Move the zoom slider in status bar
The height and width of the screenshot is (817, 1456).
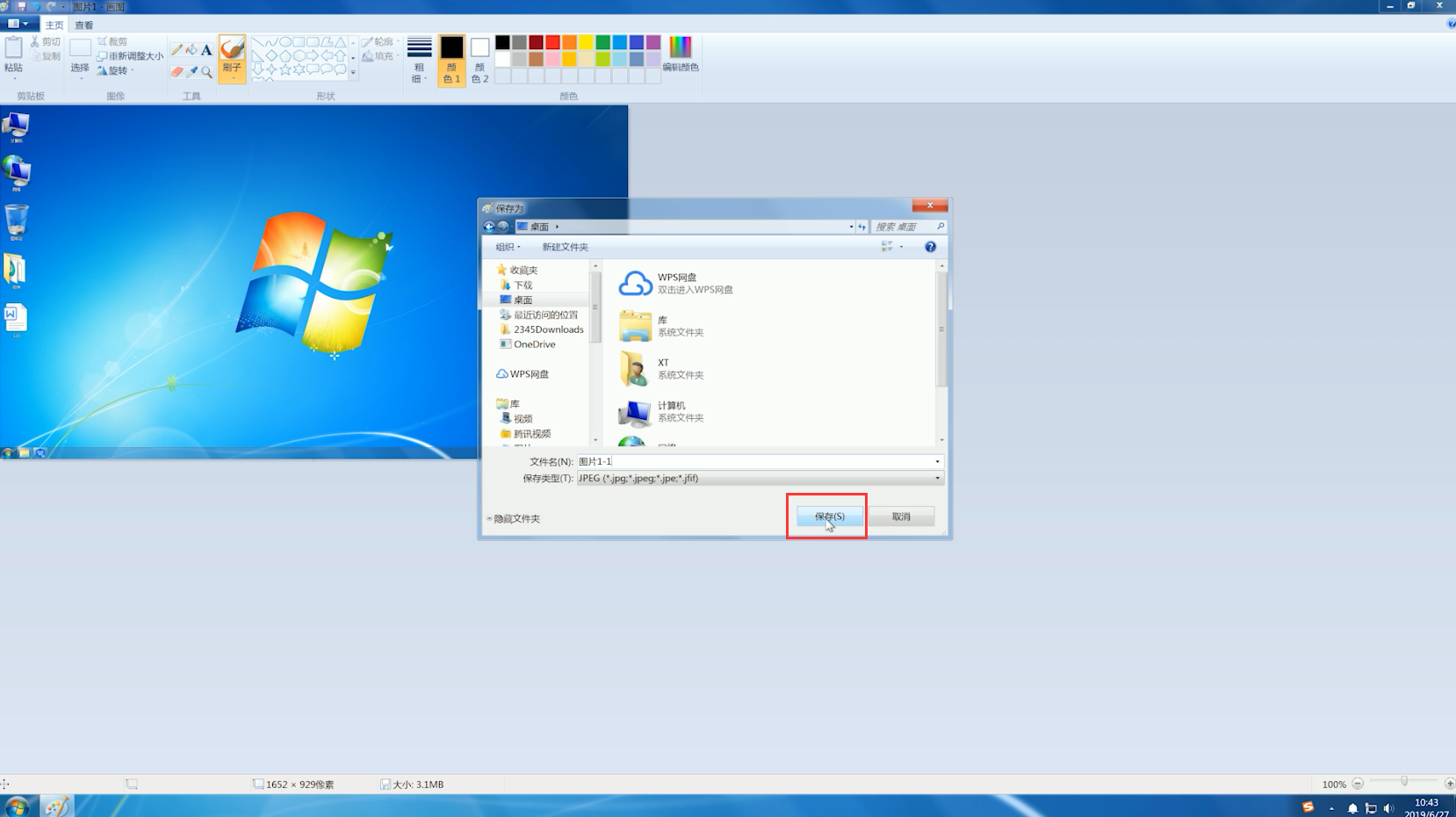[x=1404, y=782]
